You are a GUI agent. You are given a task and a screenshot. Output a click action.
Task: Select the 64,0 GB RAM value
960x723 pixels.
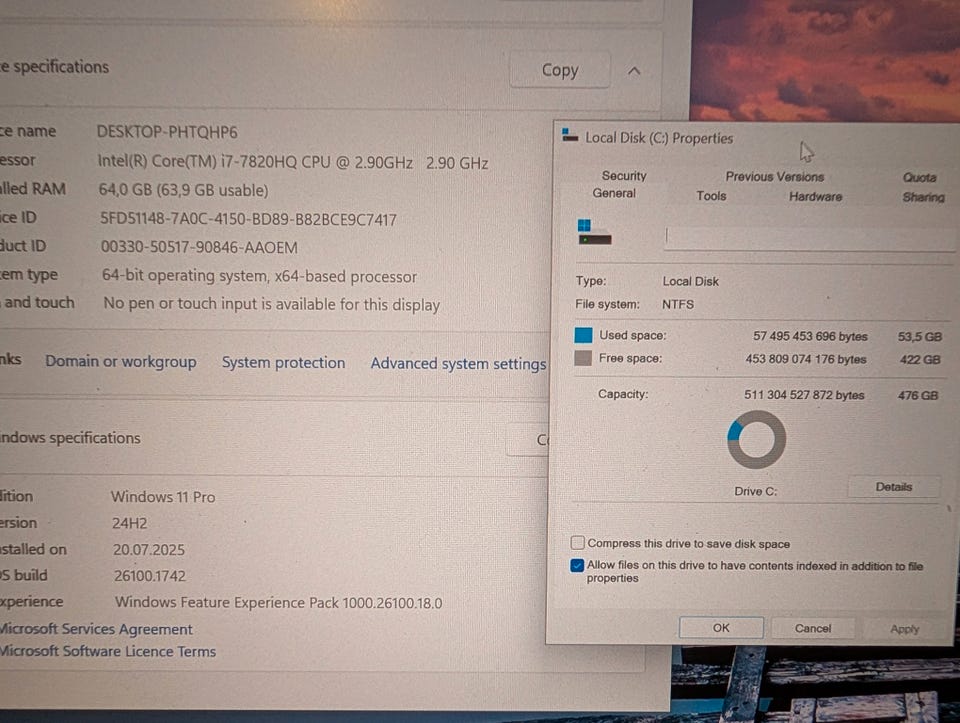(x=184, y=190)
